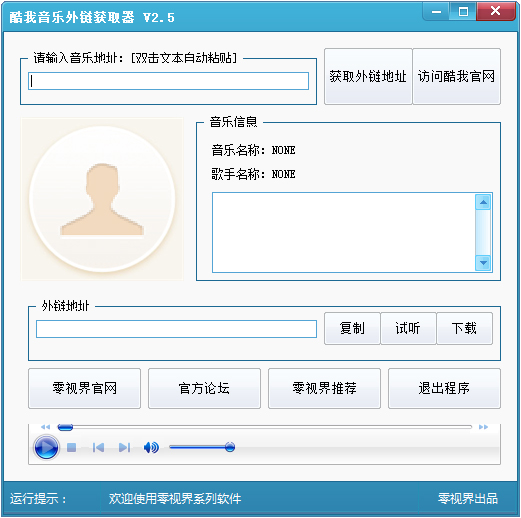This screenshot has height=518, width=521.
Task: Open 访问酷我官网 button
Action: click(x=456, y=76)
